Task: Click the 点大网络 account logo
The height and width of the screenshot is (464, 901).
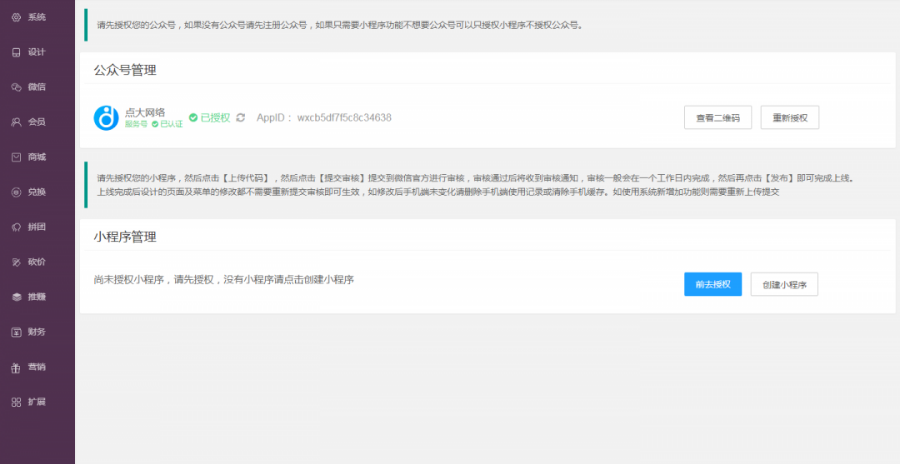Action: click(106, 118)
